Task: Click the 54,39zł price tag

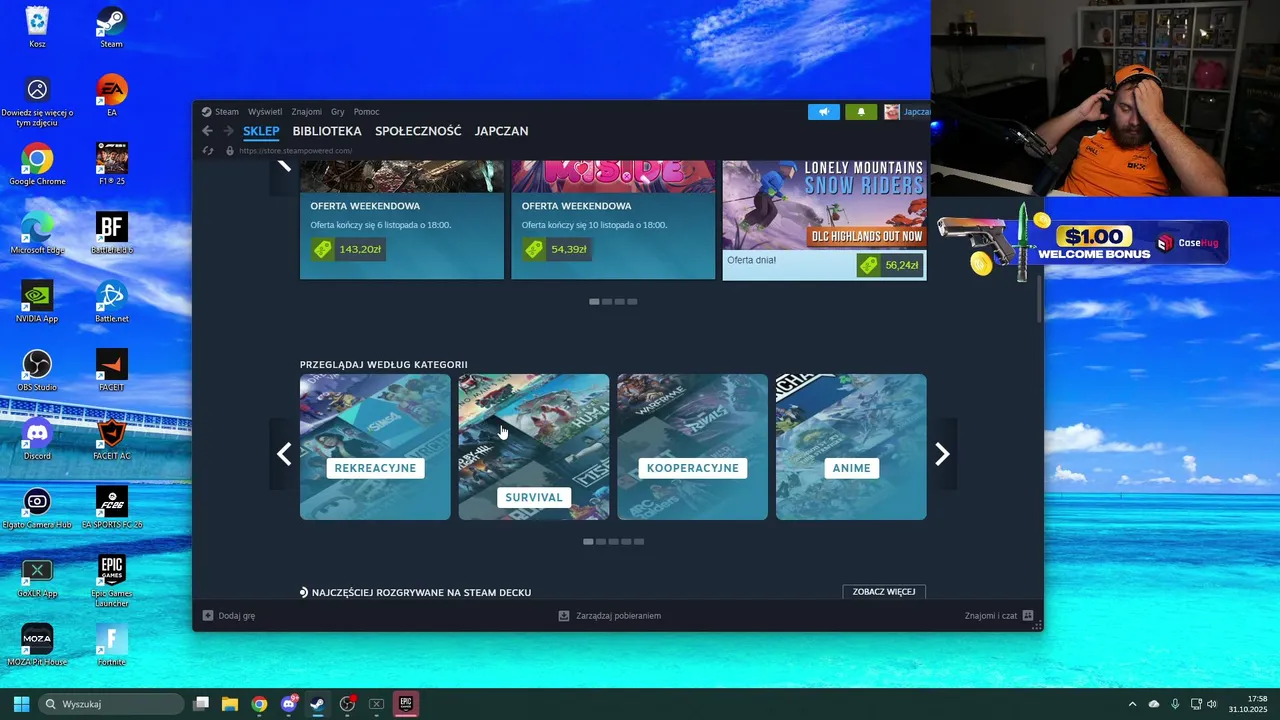Action: pos(556,249)
